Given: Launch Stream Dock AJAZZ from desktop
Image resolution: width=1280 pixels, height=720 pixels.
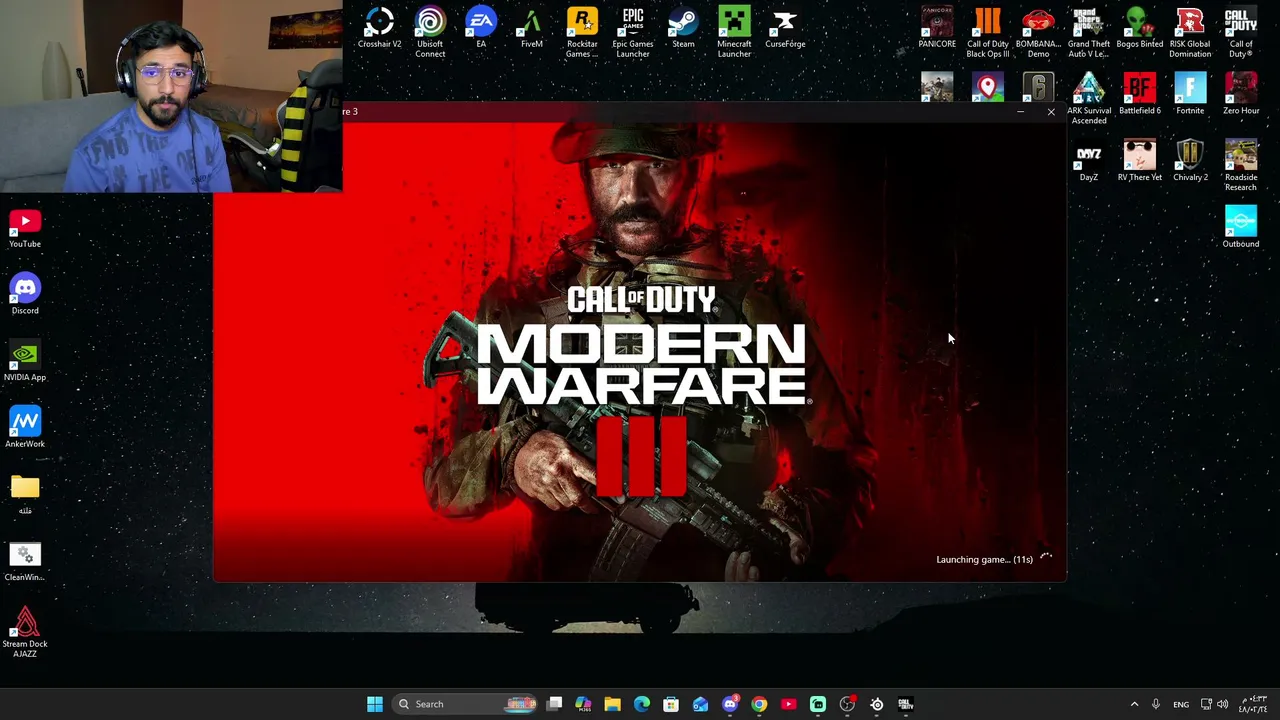Looking at the screenshot, I should point(25,633).
